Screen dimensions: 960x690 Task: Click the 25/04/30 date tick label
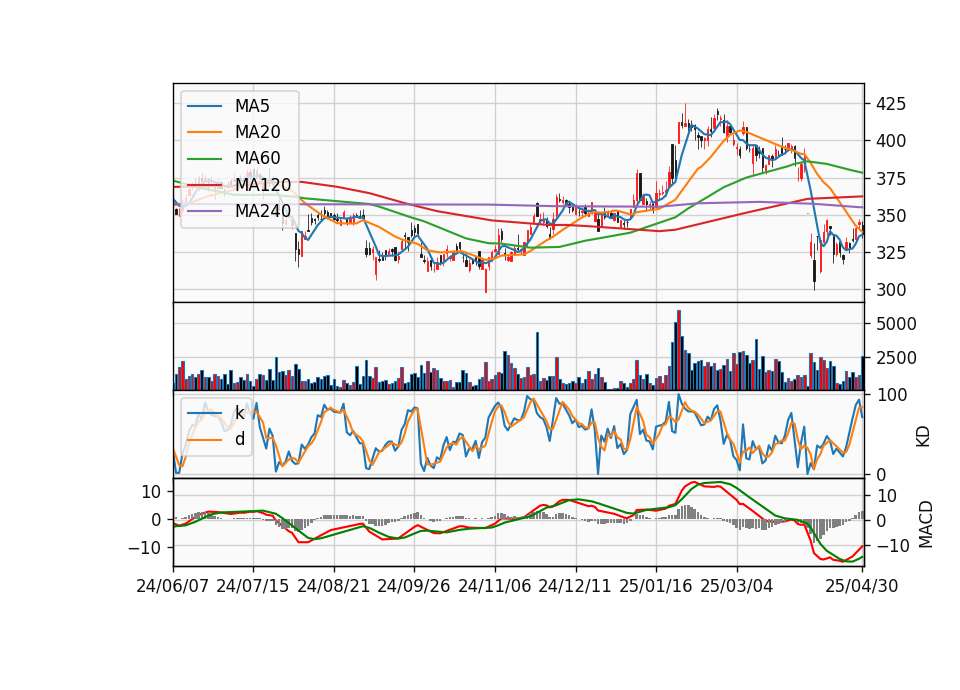pos(862,586)
